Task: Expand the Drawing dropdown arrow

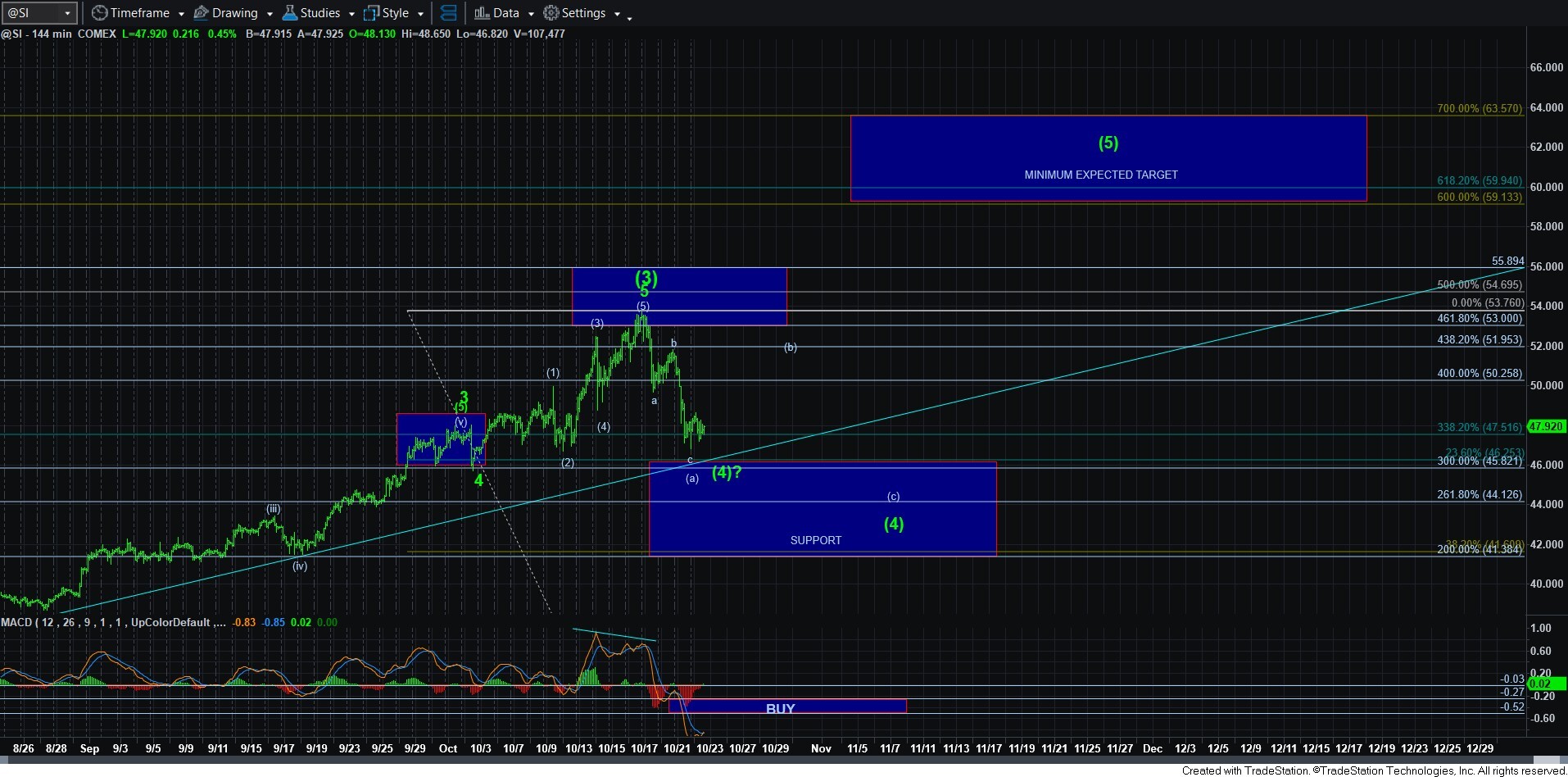Action: 270,14
